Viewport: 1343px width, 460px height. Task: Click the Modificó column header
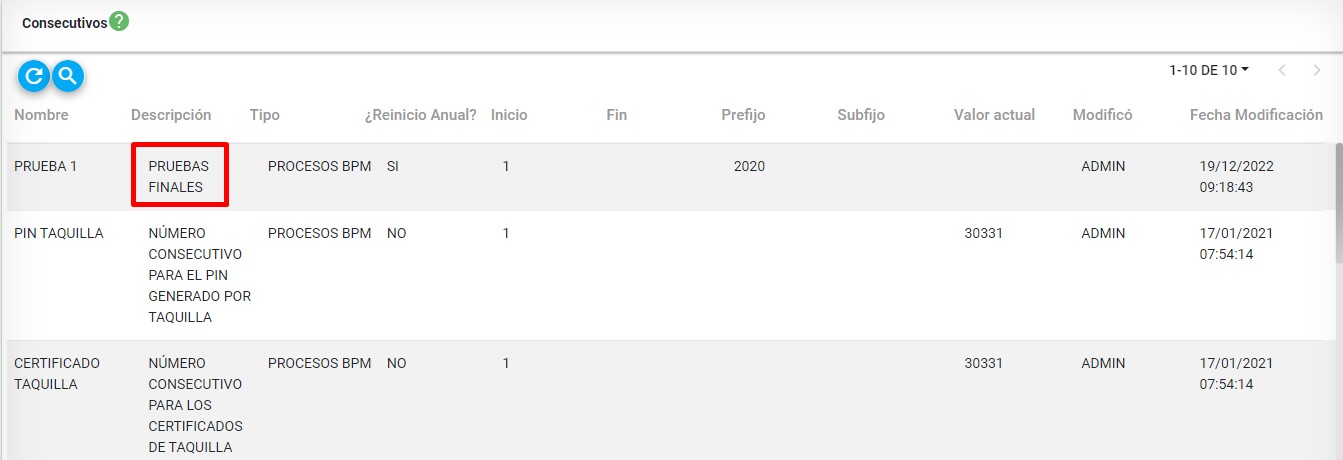(x=1102, y=115)
